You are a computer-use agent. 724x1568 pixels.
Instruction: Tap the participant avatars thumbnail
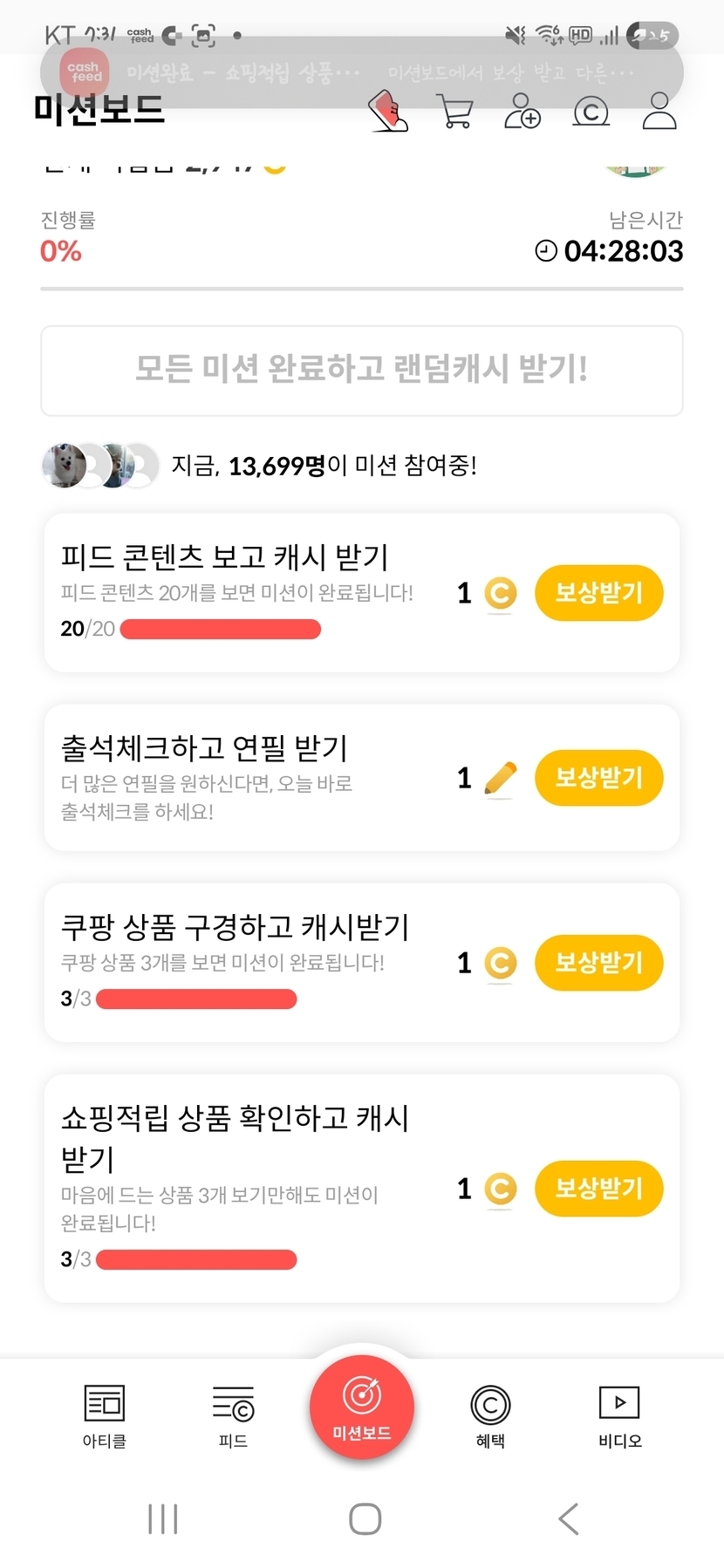click(x=100, y=465)
